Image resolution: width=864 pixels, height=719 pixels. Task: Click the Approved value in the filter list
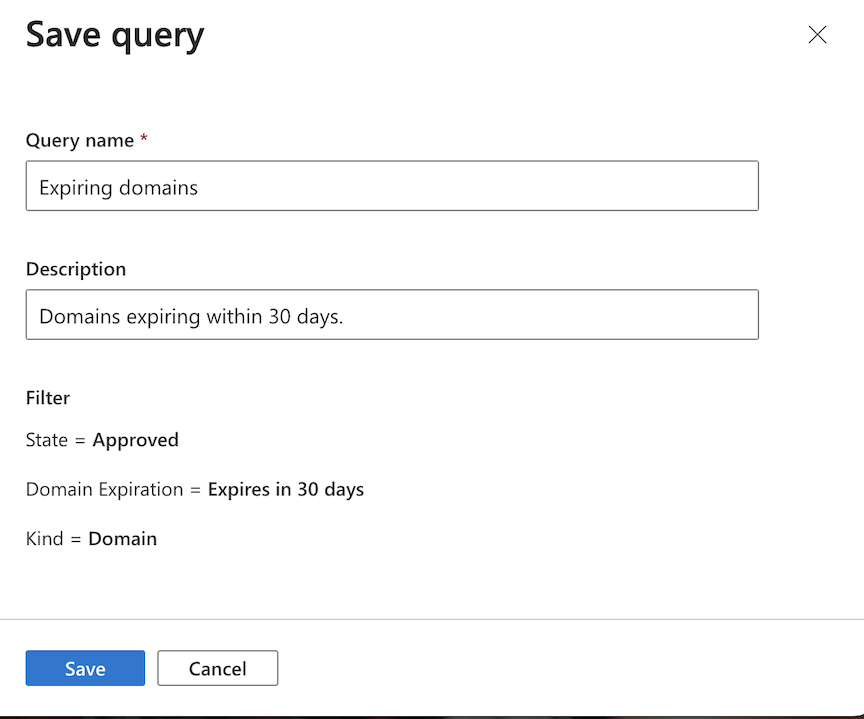(x=135, y=440)
